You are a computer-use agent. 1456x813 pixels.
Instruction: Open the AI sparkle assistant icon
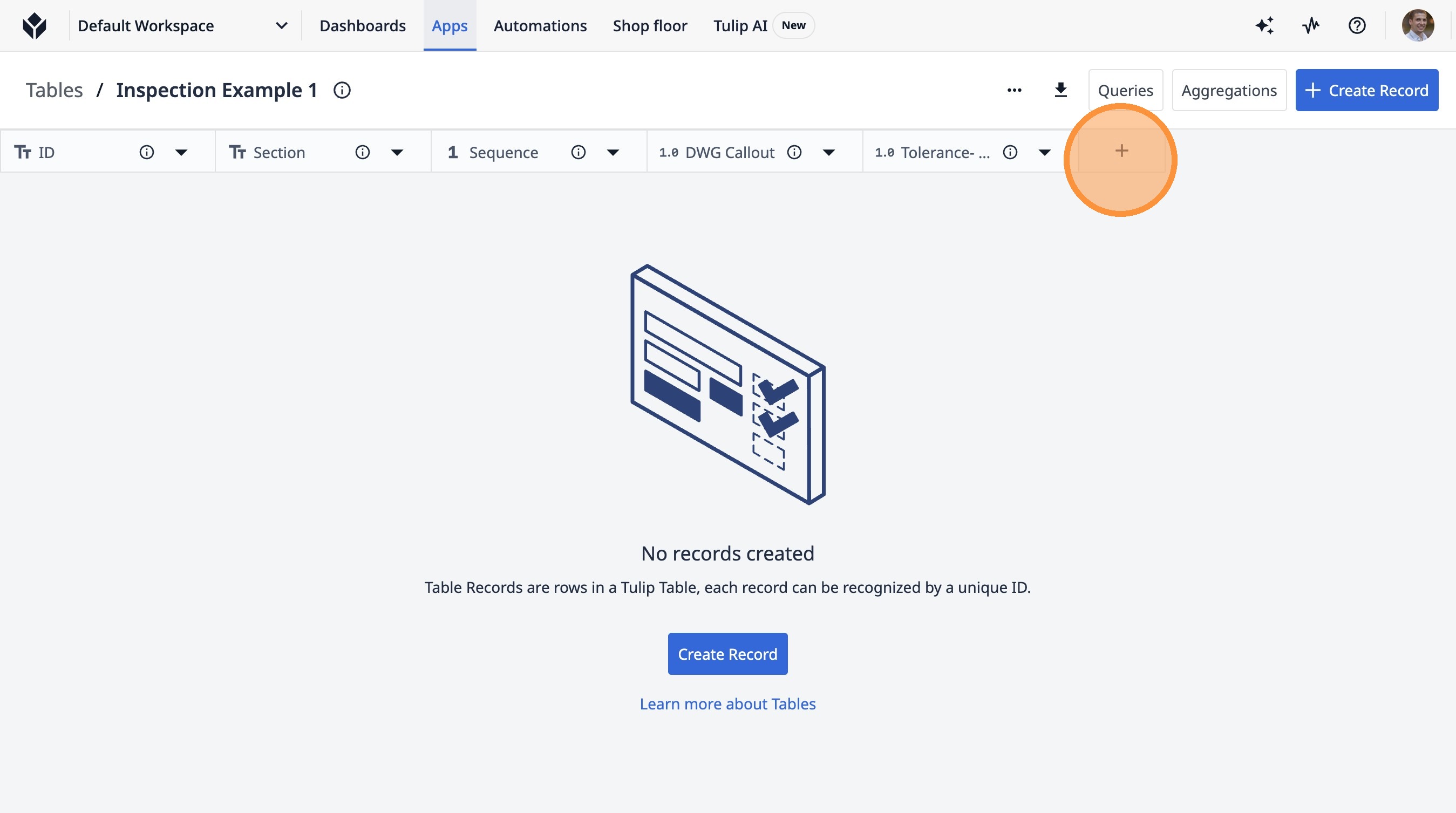[x=1264, y=25]
